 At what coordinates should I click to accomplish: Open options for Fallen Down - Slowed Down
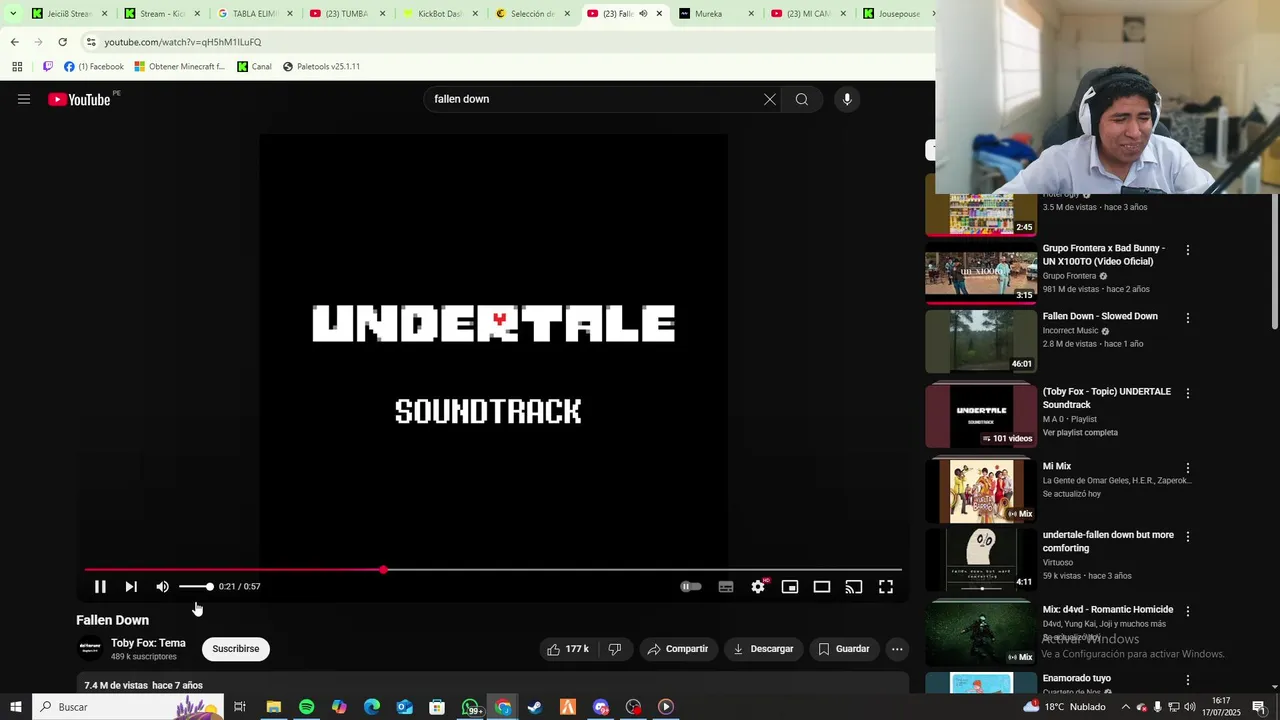click(1188, 318)
